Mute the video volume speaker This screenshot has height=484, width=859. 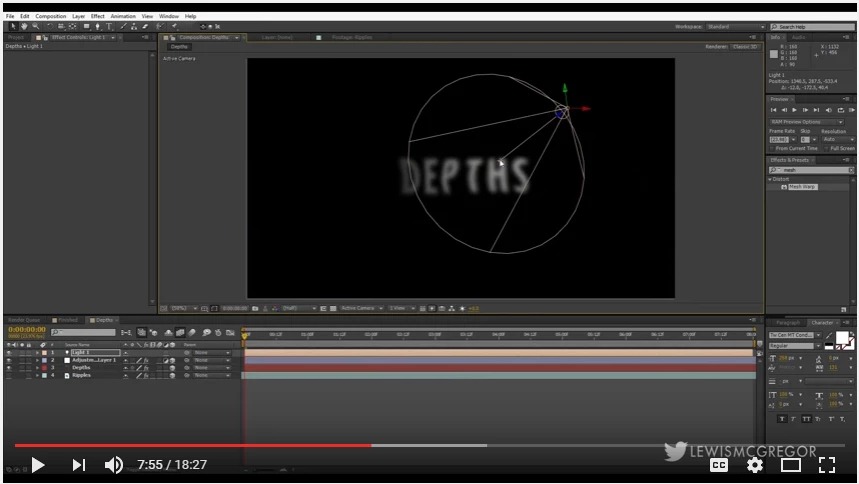click(x=113, y=465)
